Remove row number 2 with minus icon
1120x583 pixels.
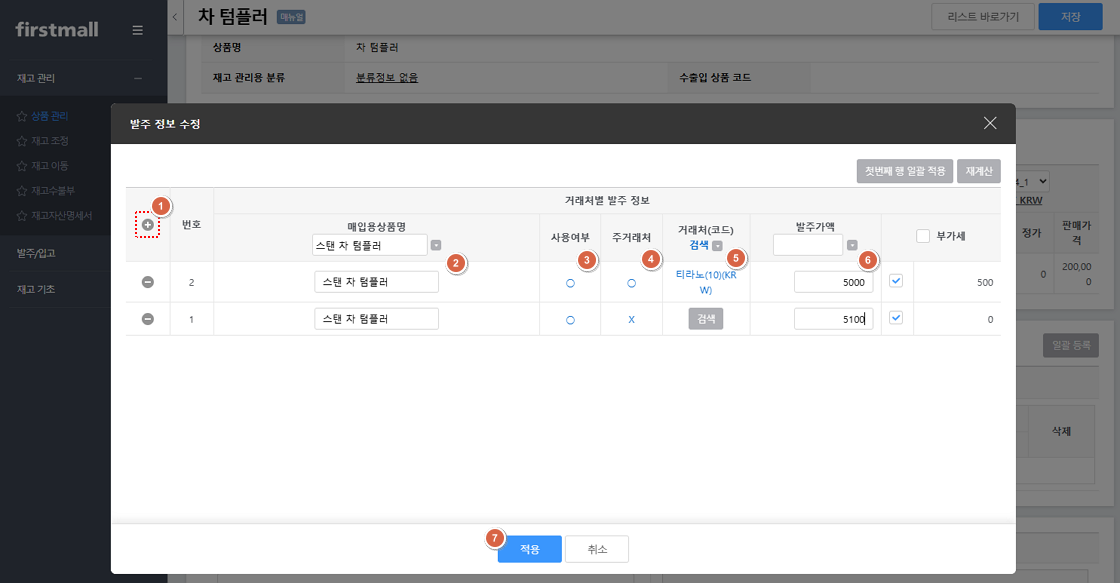pyautogui.click(x=148, y=282)
